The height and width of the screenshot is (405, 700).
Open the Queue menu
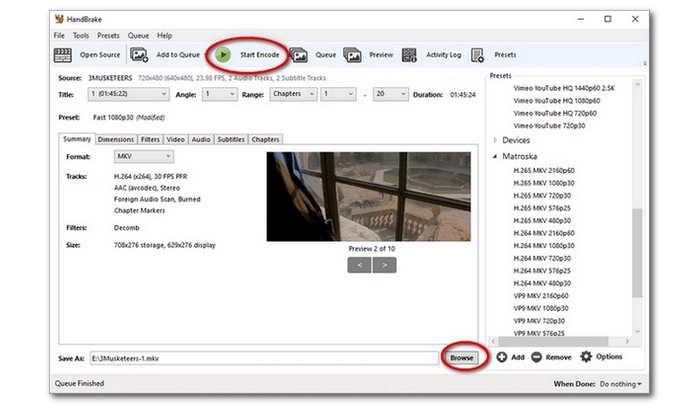point(138,35)
